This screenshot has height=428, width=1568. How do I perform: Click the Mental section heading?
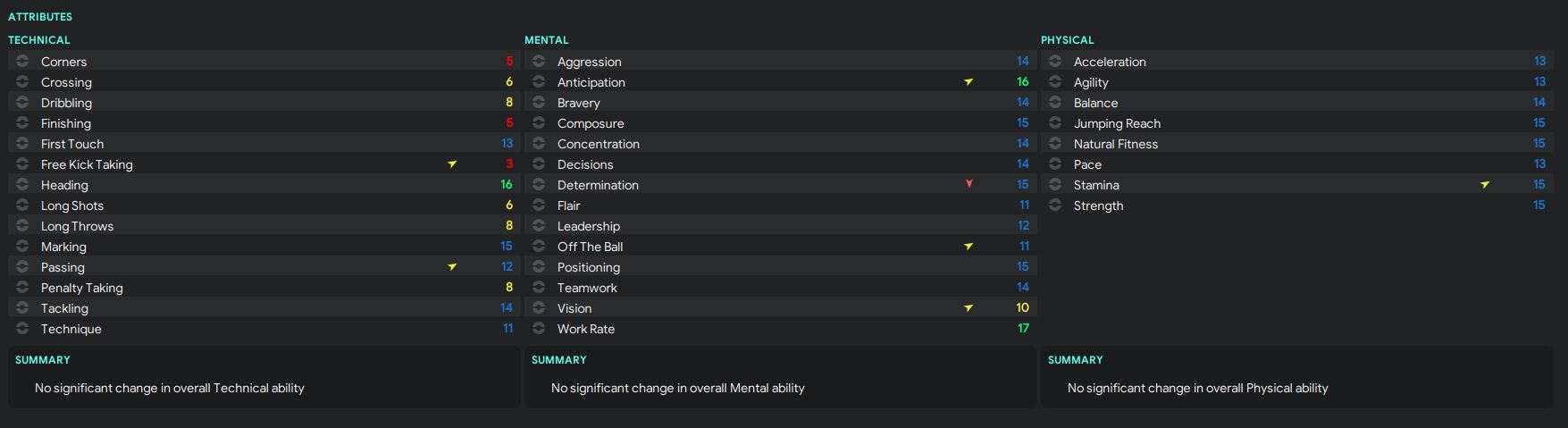[x=547, y=40]
